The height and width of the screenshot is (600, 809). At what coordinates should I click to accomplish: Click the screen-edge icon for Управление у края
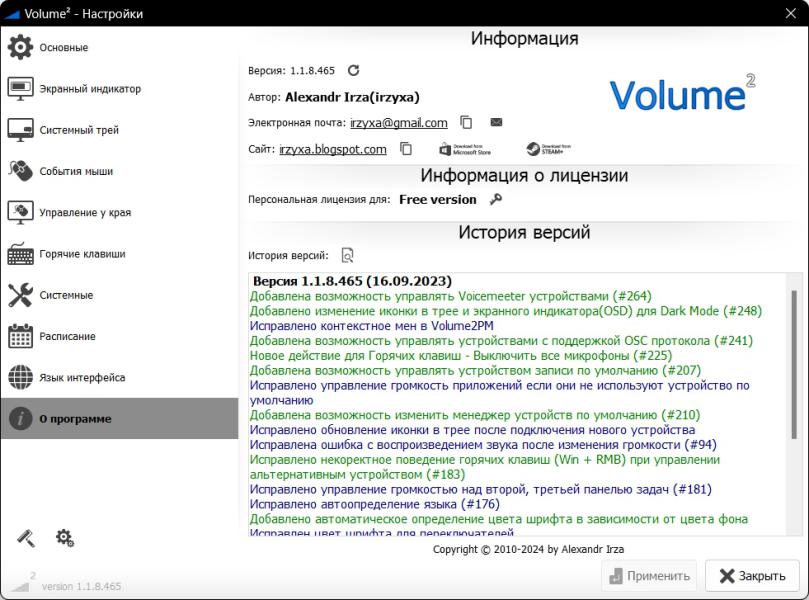click(20, 213)
